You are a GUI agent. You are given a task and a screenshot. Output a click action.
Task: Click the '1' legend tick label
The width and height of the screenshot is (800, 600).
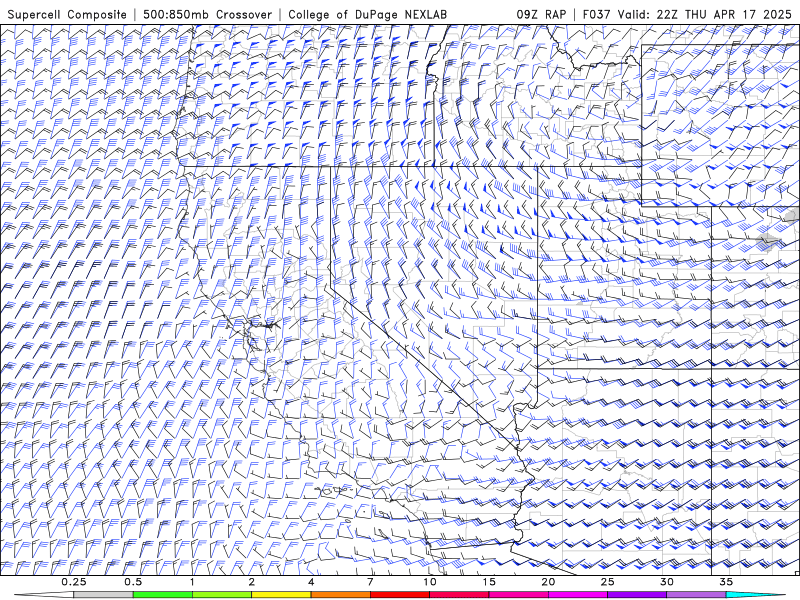[192, 582]
